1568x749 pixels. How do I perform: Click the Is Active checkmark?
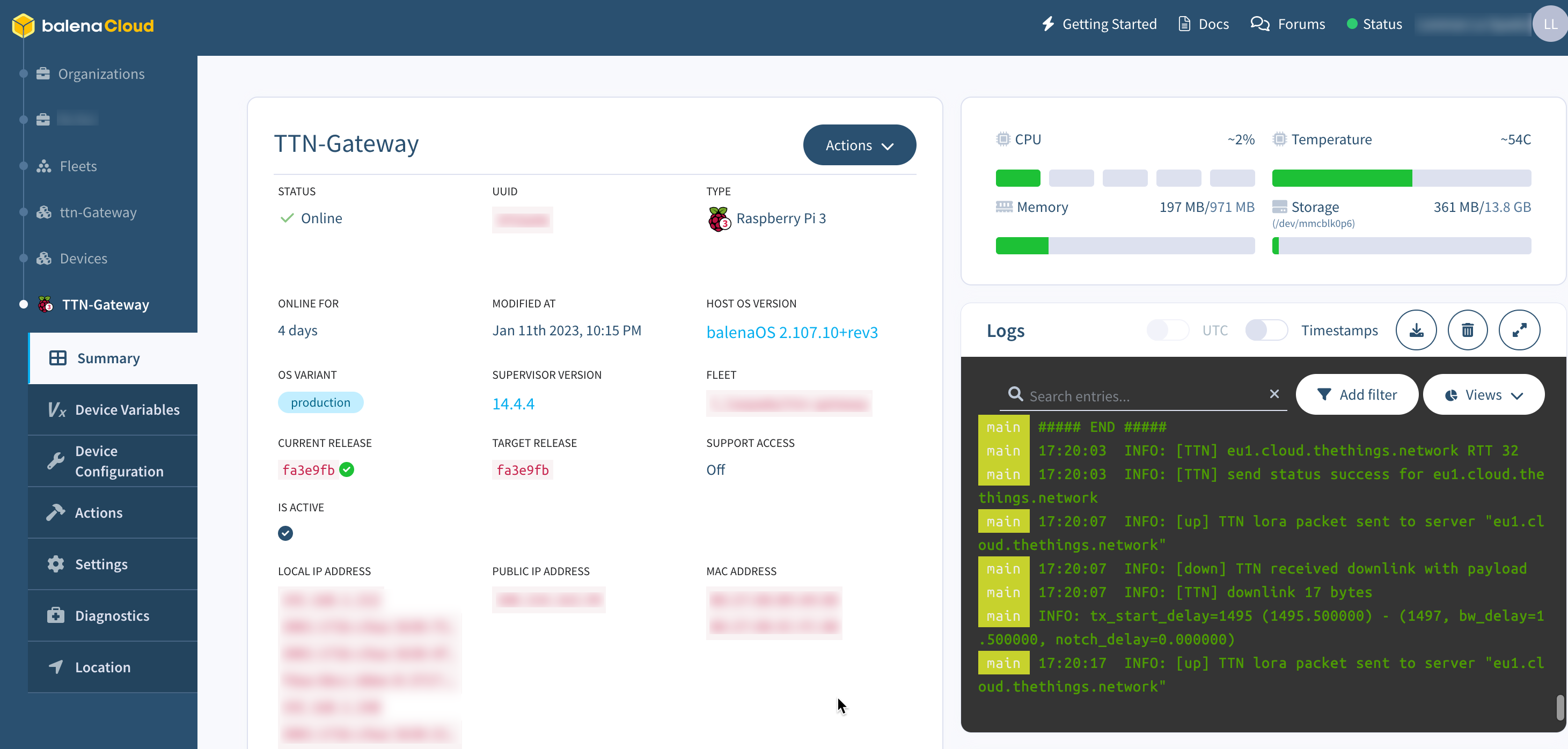point(285,534)
